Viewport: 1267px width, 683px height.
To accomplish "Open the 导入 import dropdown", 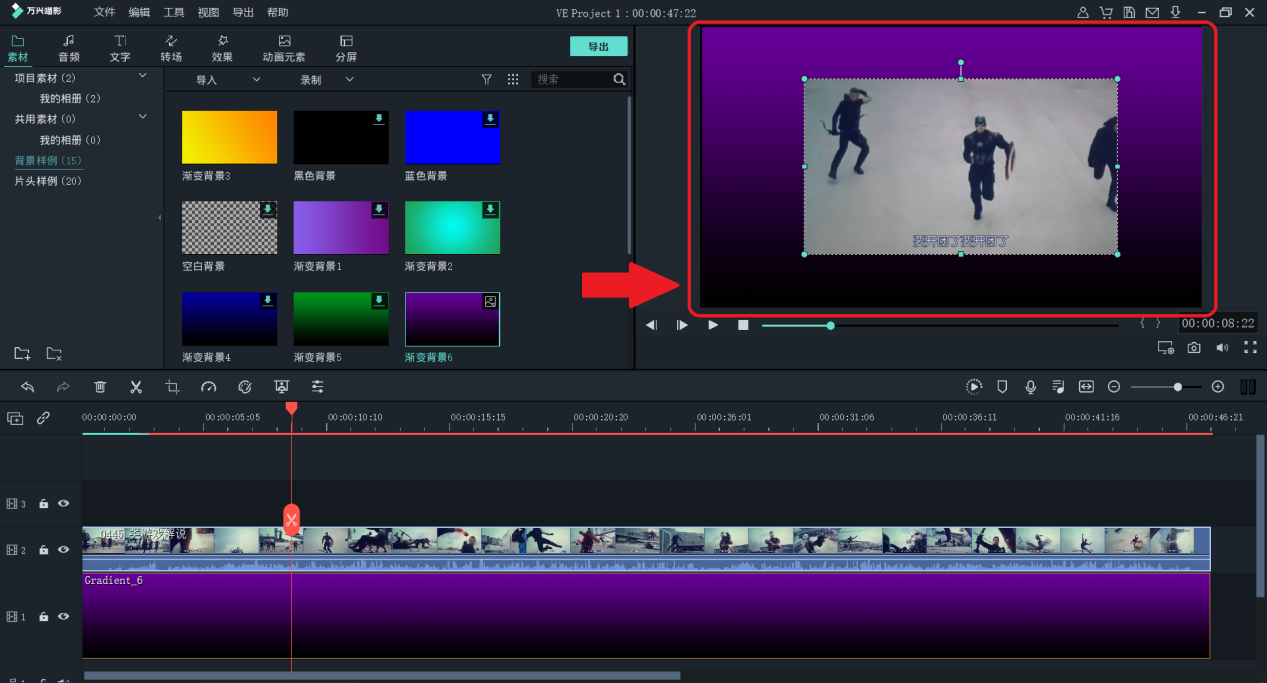I will [228, 79].
